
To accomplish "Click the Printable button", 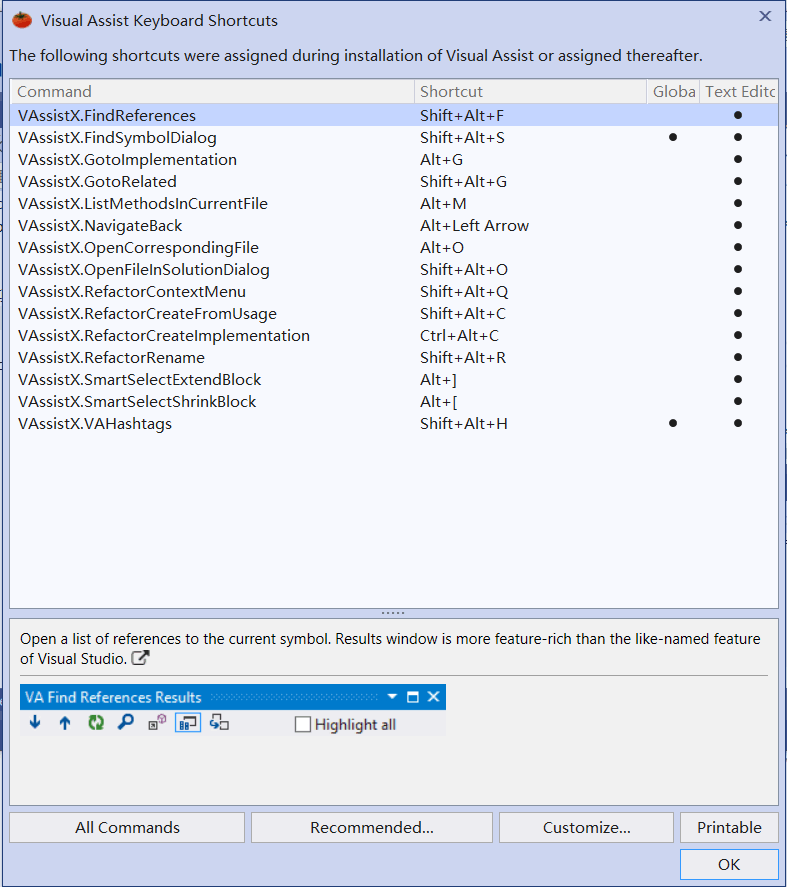I will [x=729, y=828].
